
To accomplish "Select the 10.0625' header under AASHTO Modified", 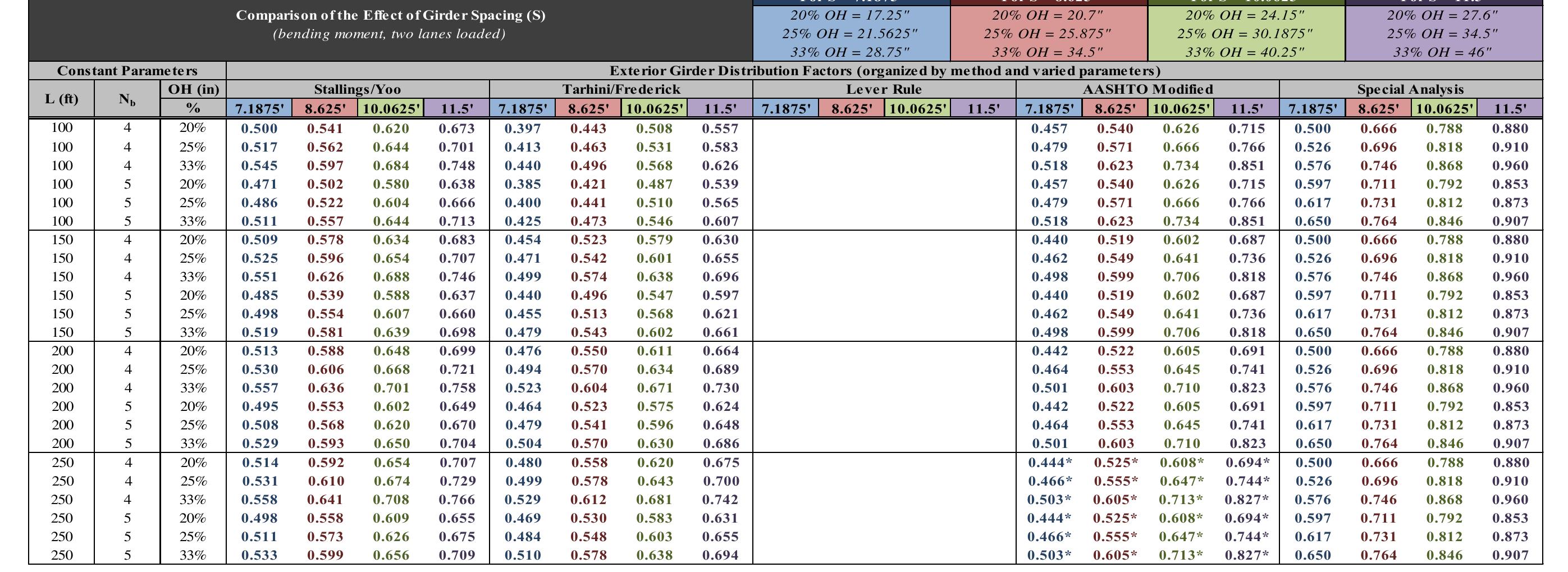I will 1181,109.
